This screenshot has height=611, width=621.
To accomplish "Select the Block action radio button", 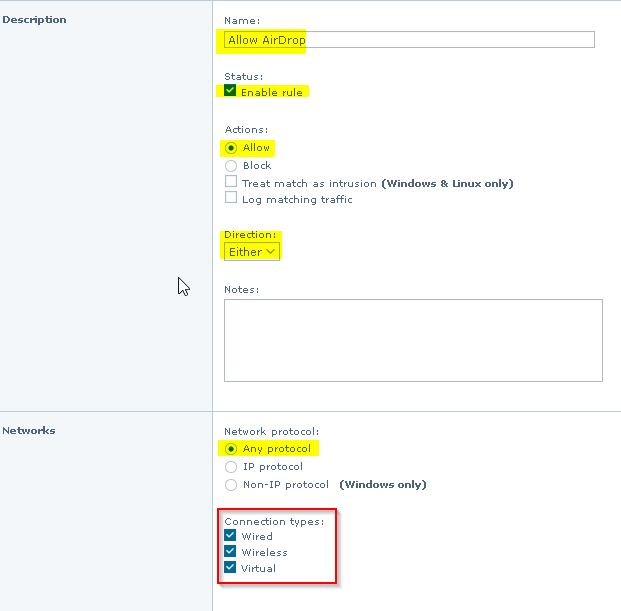I will (231, 166).
